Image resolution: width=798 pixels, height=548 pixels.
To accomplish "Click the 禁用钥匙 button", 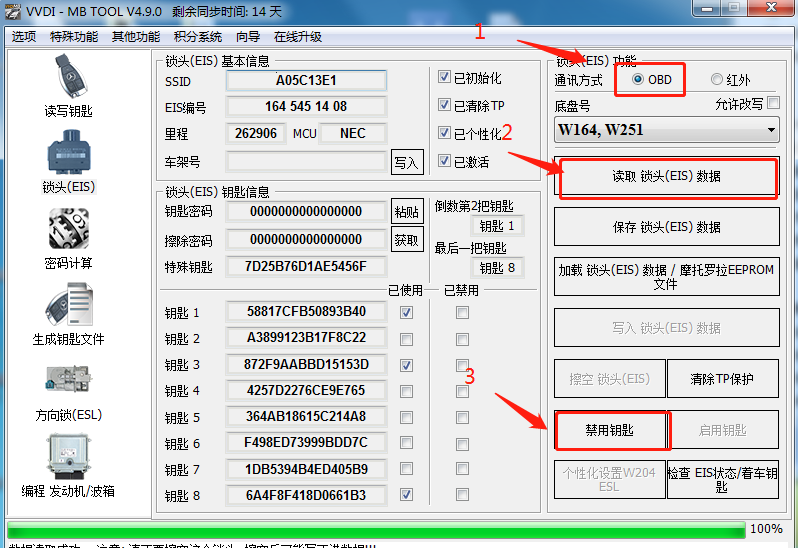I will [610, 430].
